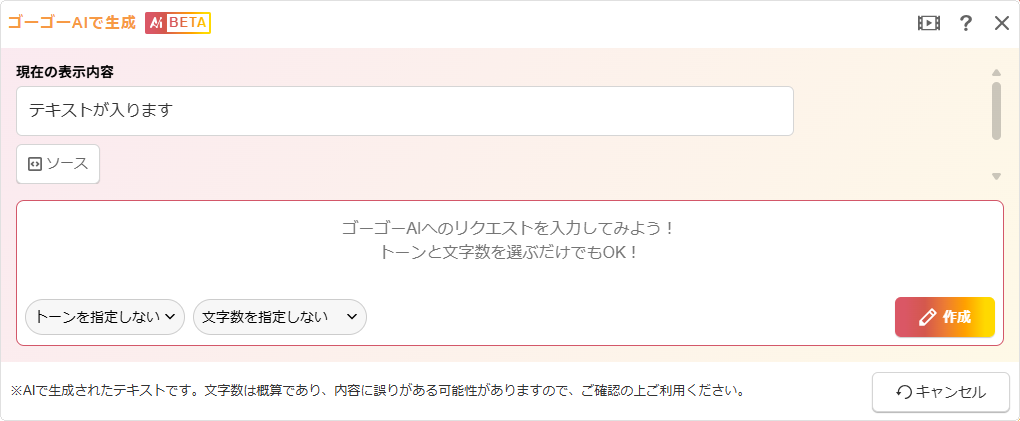Click the pencil icon on 作成 button

click(x=927, y=317)
